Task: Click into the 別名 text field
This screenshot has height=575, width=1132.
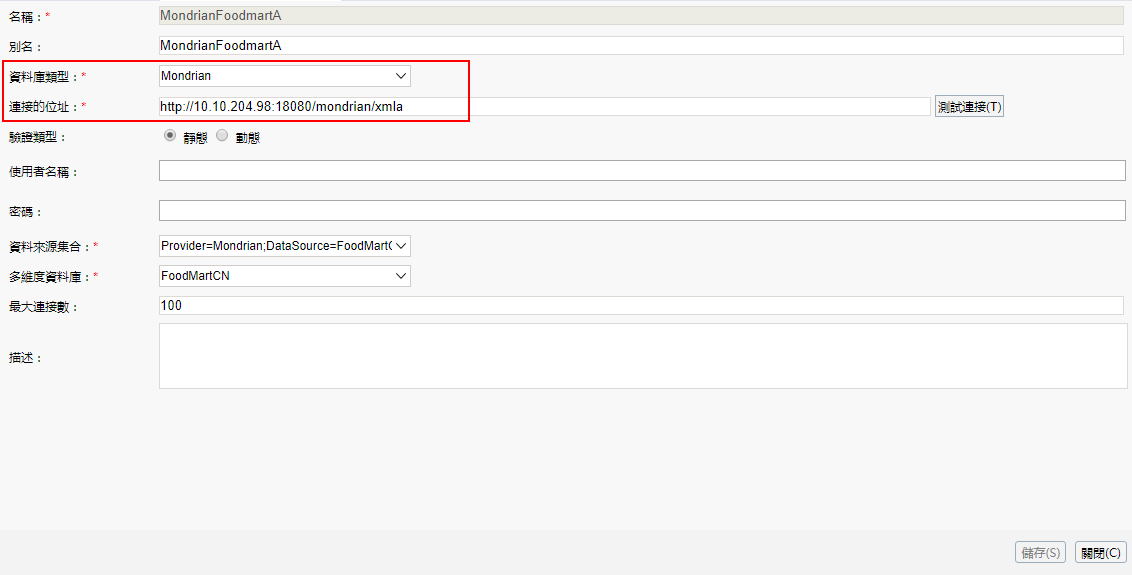Action: 640,46
